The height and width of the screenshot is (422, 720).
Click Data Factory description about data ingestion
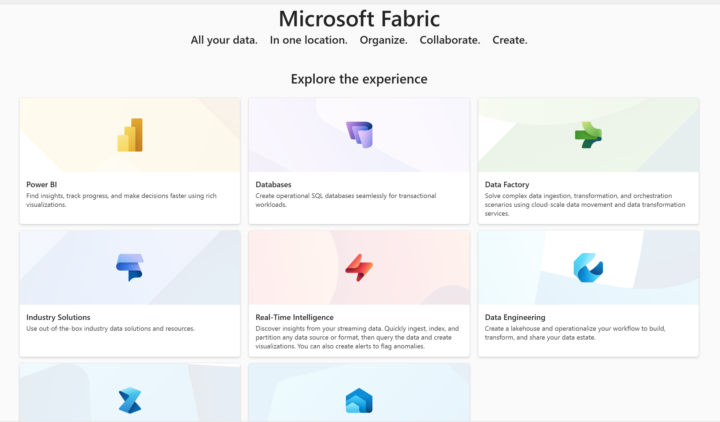[585, 204]
